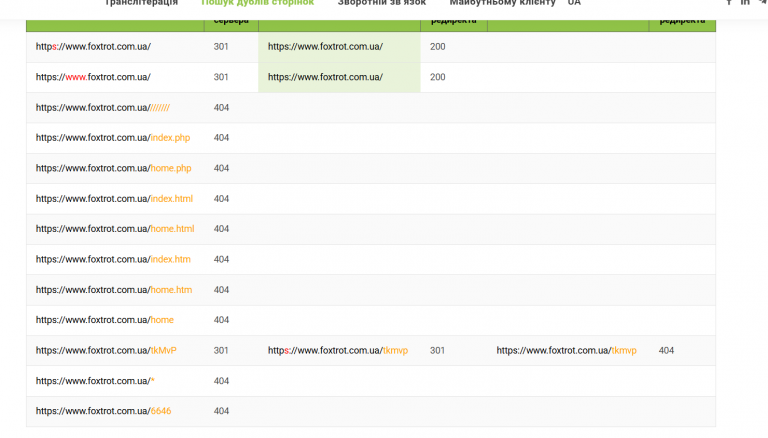
Task: Select the second 301 code in the tkMvP row
Action: 437,350
